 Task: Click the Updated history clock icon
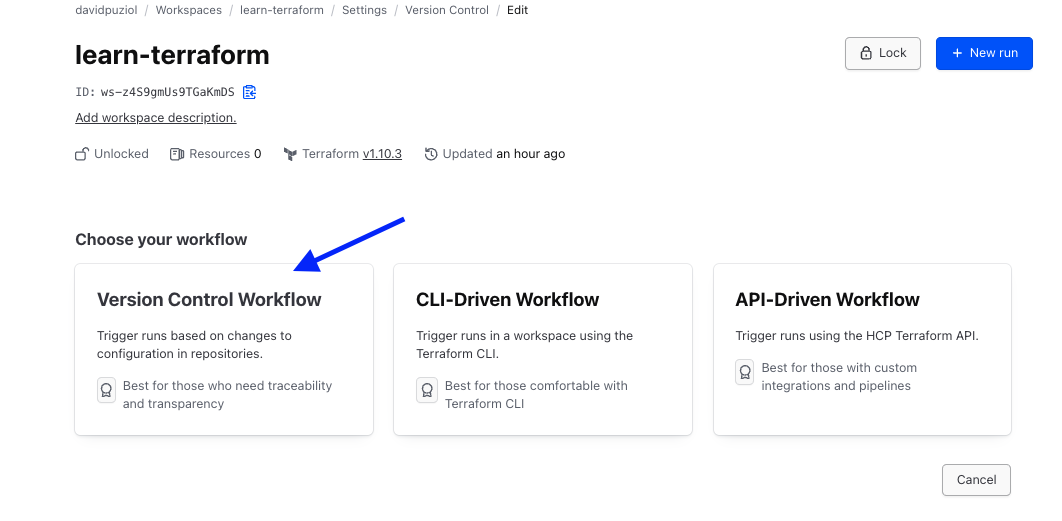point(431,154)
